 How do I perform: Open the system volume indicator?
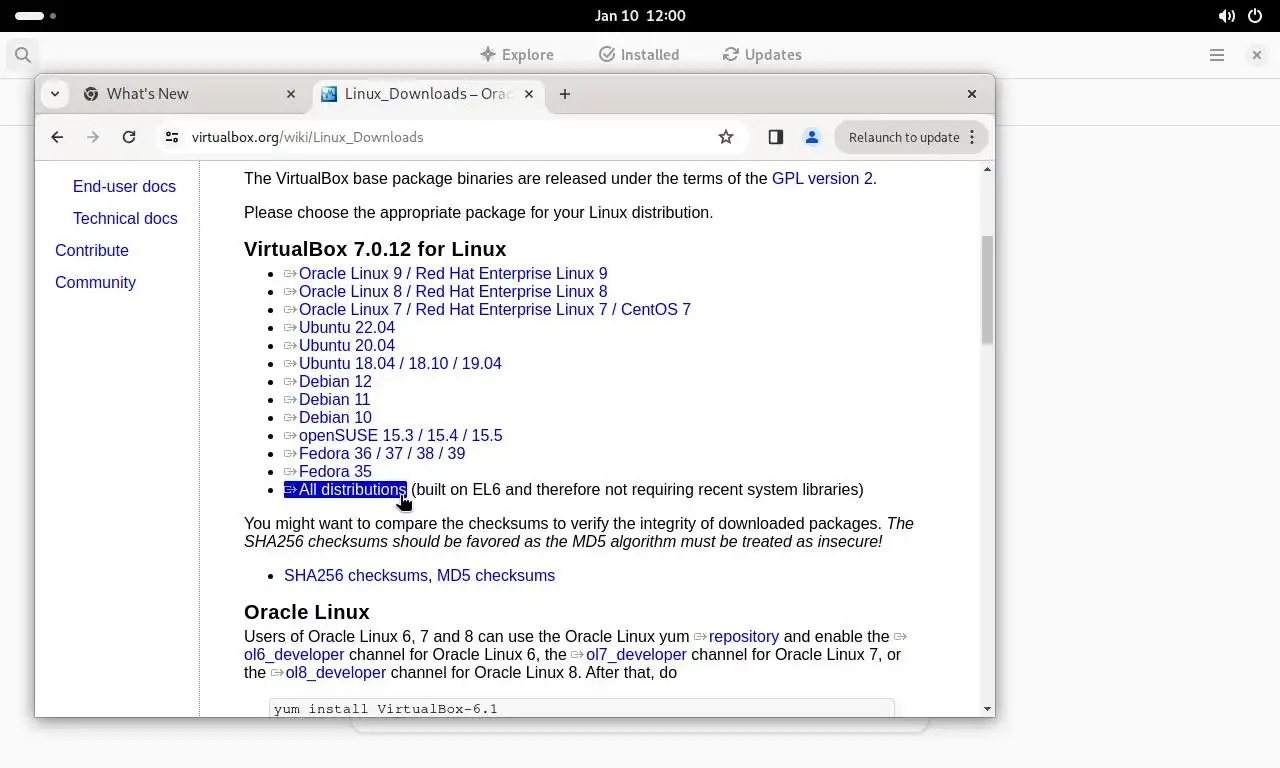coord(1226,16)
